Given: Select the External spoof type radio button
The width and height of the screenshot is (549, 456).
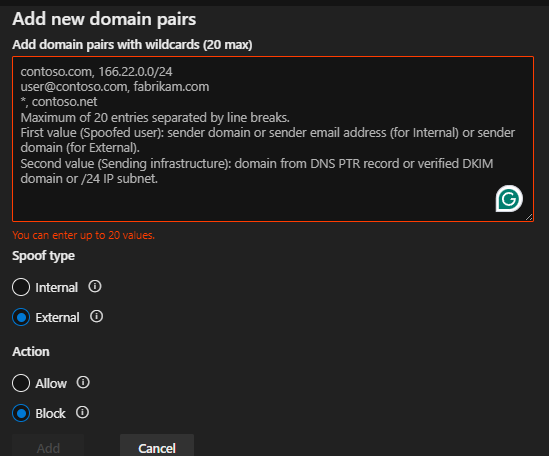Looking at the screenshot, I should pyautogui.click(x=21, y=317).
